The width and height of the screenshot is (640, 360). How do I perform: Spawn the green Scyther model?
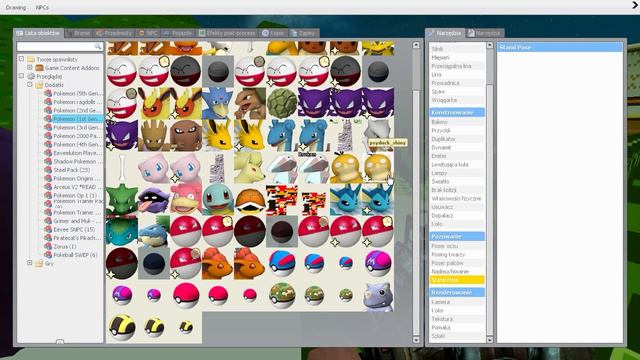[122, 200]
